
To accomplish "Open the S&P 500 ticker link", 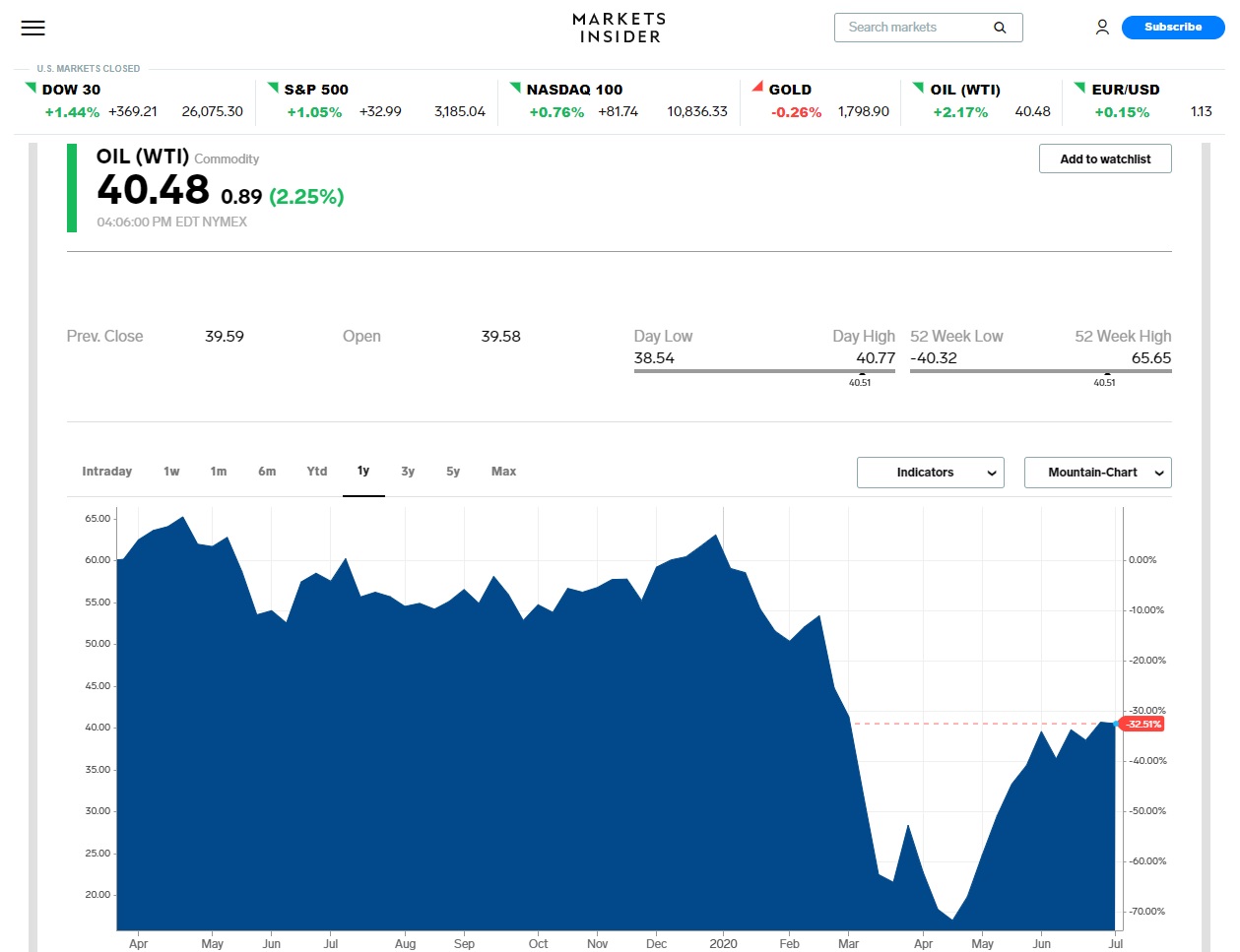I will [316, 90].
